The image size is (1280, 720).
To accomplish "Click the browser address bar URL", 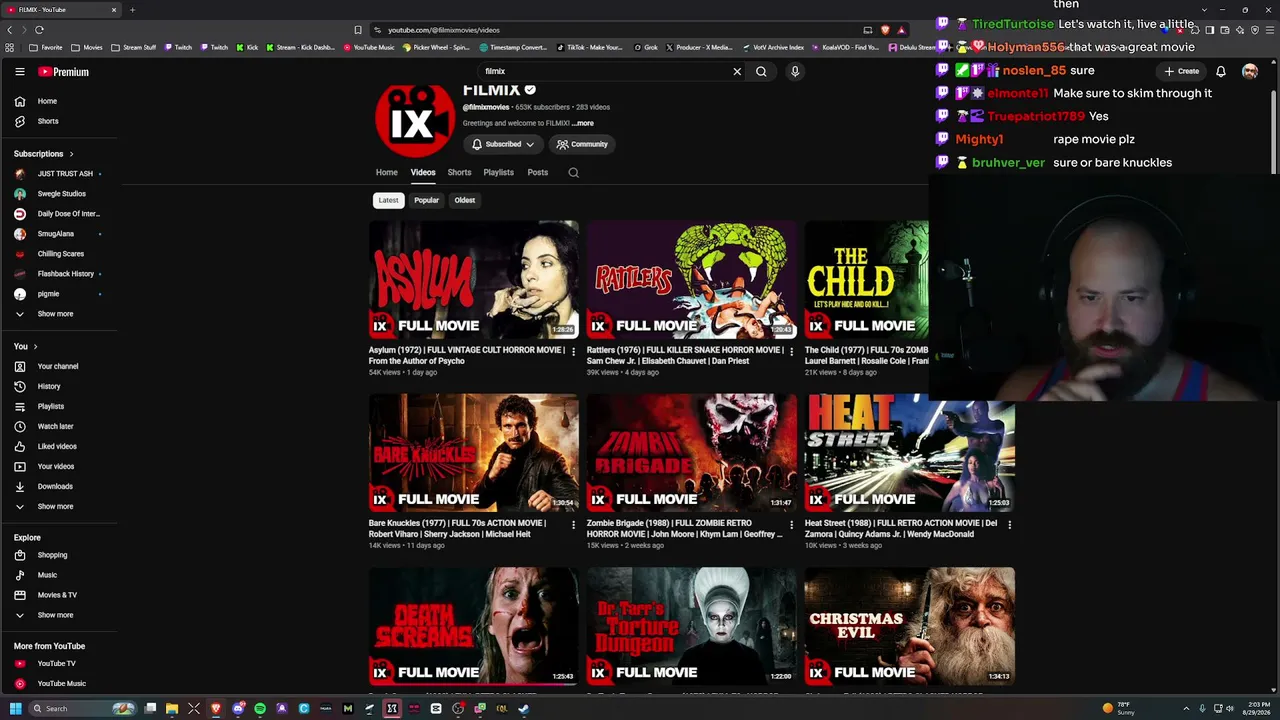I will (x=444, y=30).
